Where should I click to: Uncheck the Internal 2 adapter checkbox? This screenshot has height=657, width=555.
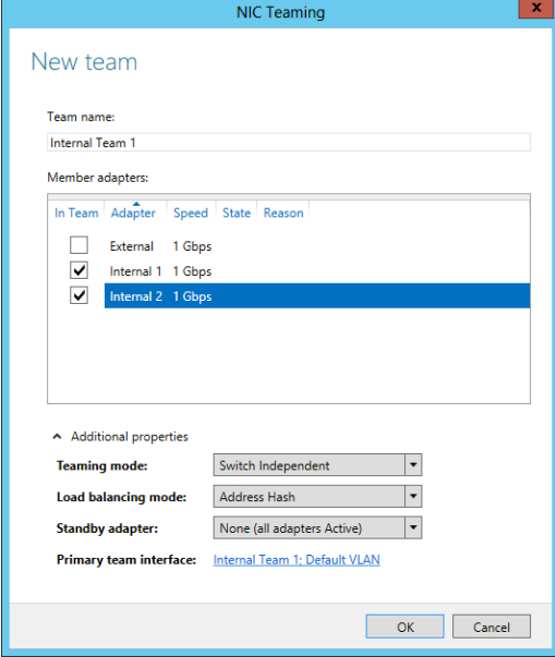pos(79,295)
